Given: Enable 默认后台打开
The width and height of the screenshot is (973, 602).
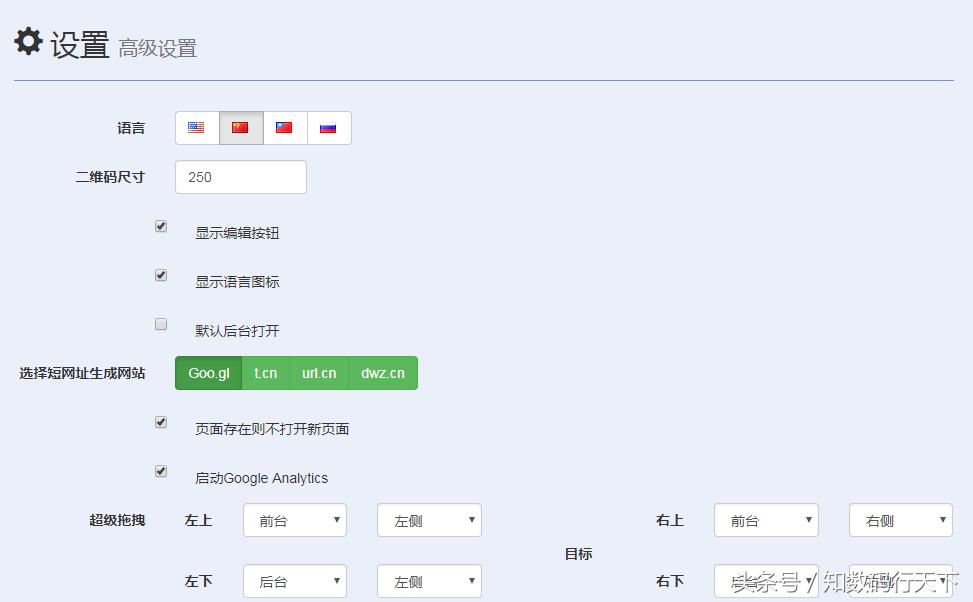Looking at the screenshot, I should click(161, 324).
